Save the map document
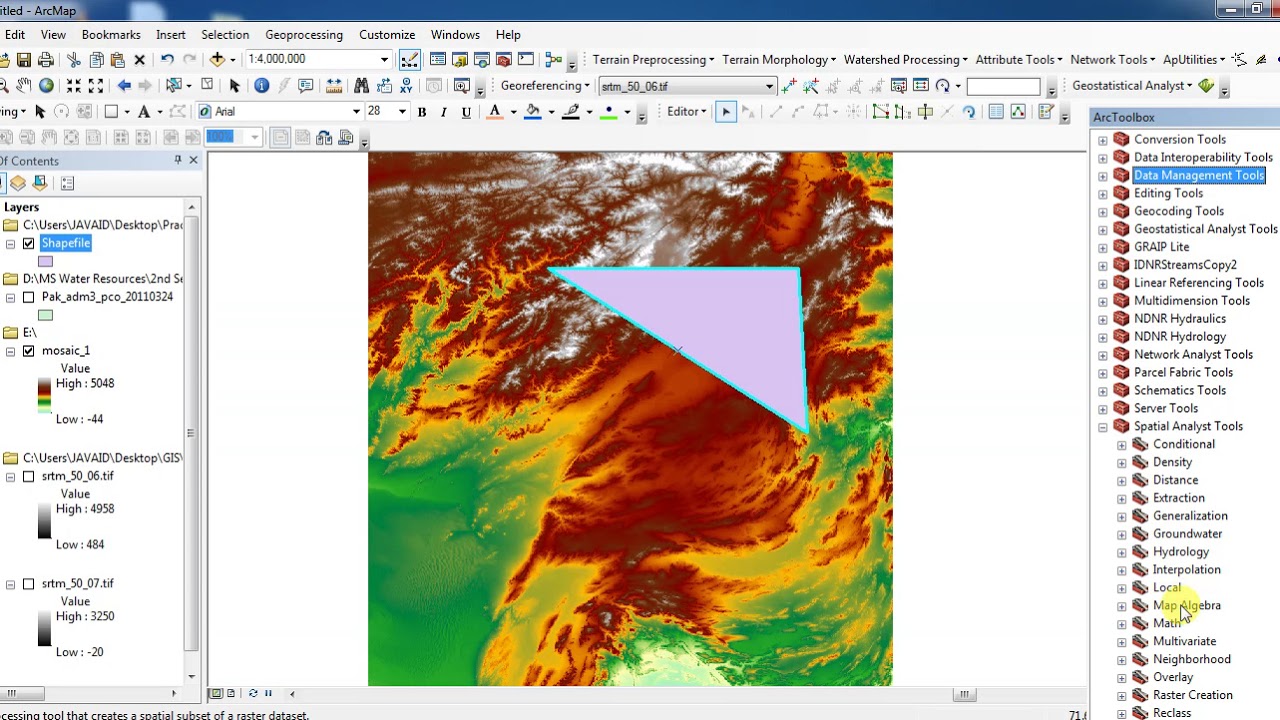Viewport: 1280px width, 720px height. pos(24,60)
